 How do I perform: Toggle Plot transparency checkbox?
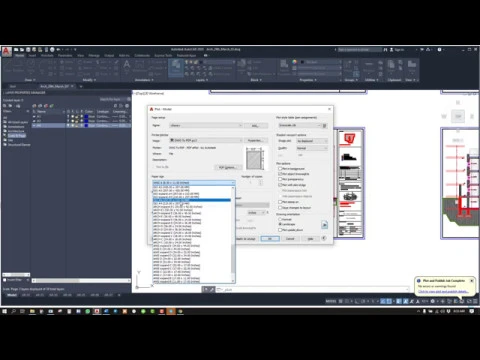click(x=280, y=179)
